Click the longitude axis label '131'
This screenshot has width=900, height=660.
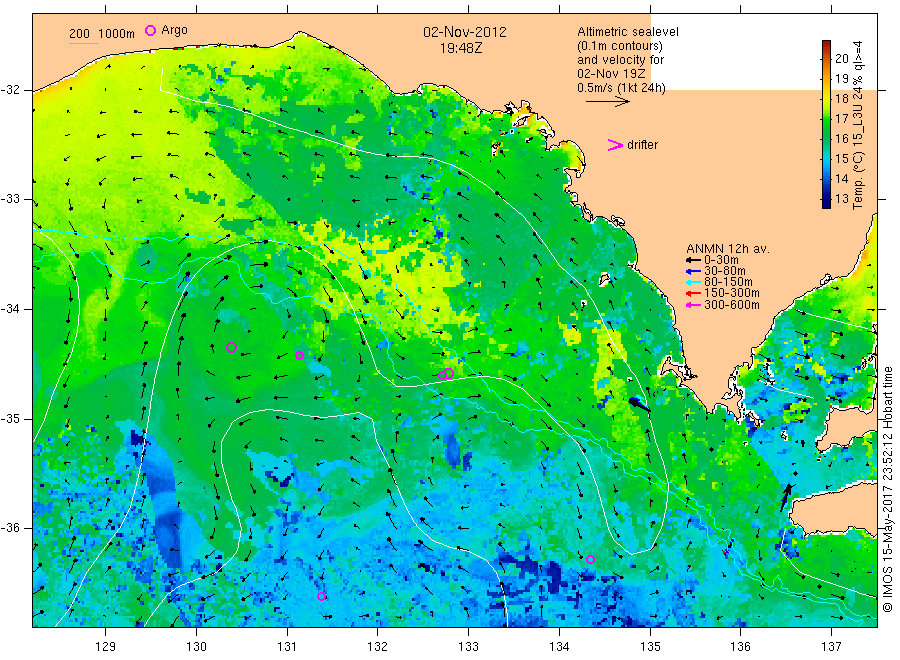pyautogui.click(x=287, y=647)
